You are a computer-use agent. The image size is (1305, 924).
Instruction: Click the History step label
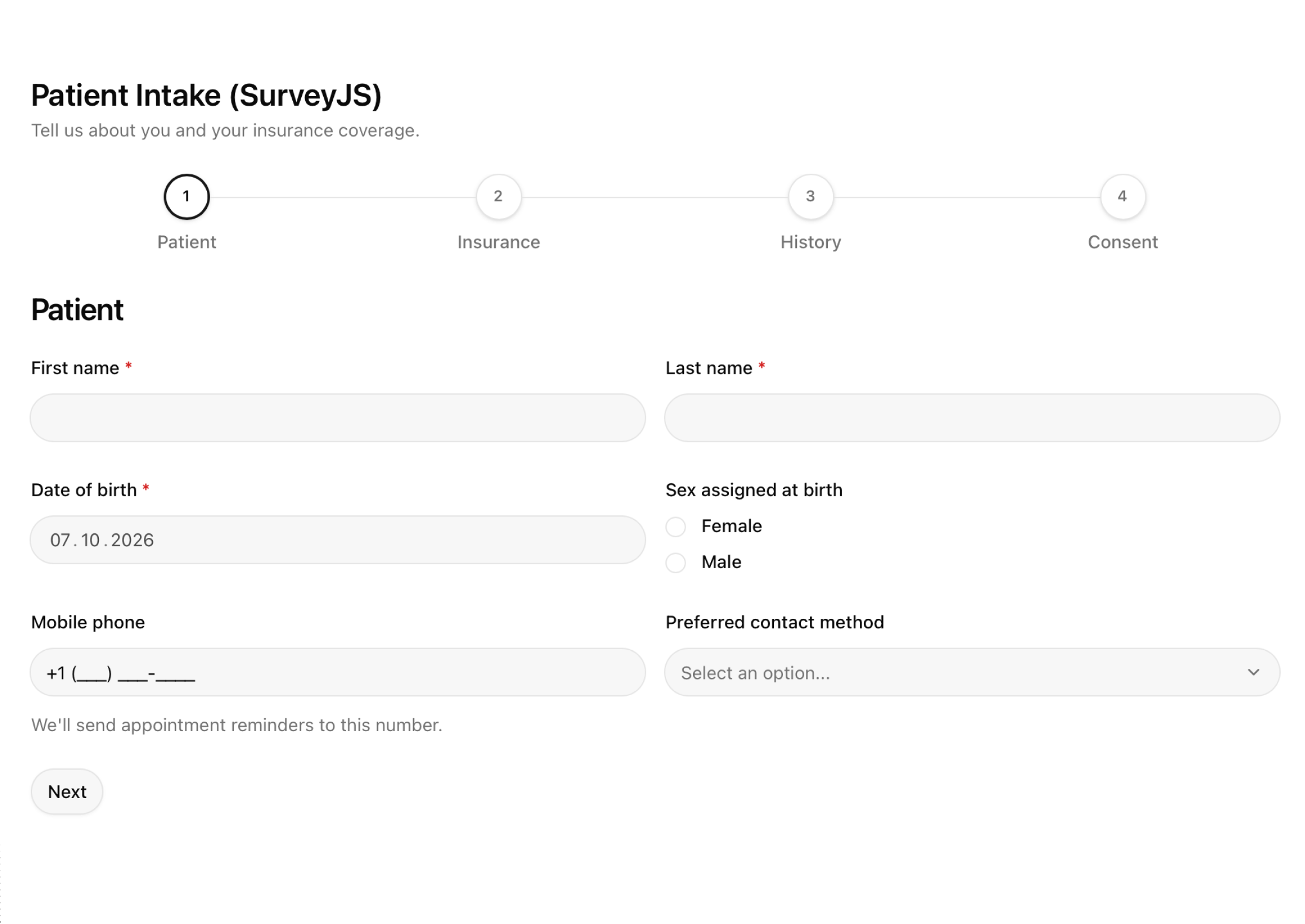pyautogui.click(x=810, y=242)
